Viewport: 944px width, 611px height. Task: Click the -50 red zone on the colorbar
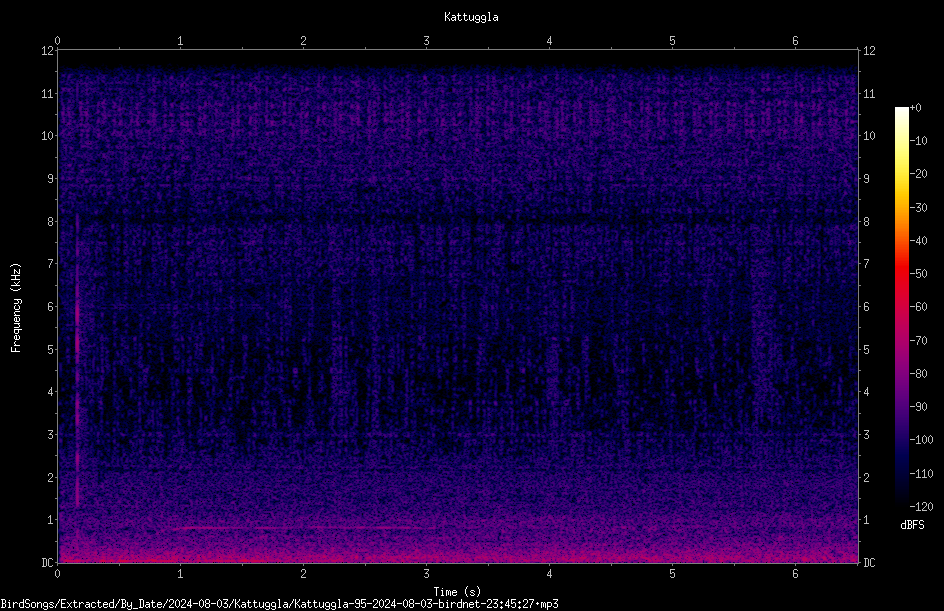901,274
